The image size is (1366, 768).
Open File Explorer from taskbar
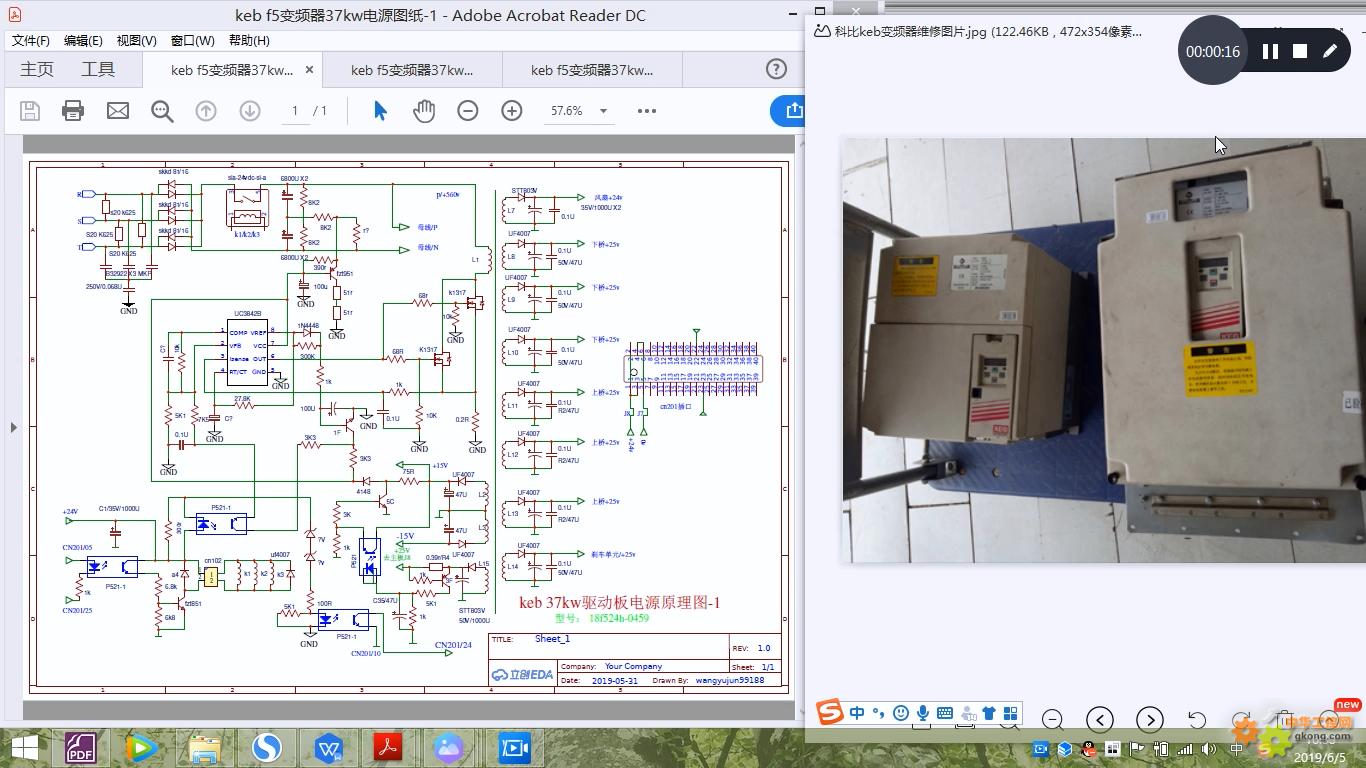tap(205, 748)
